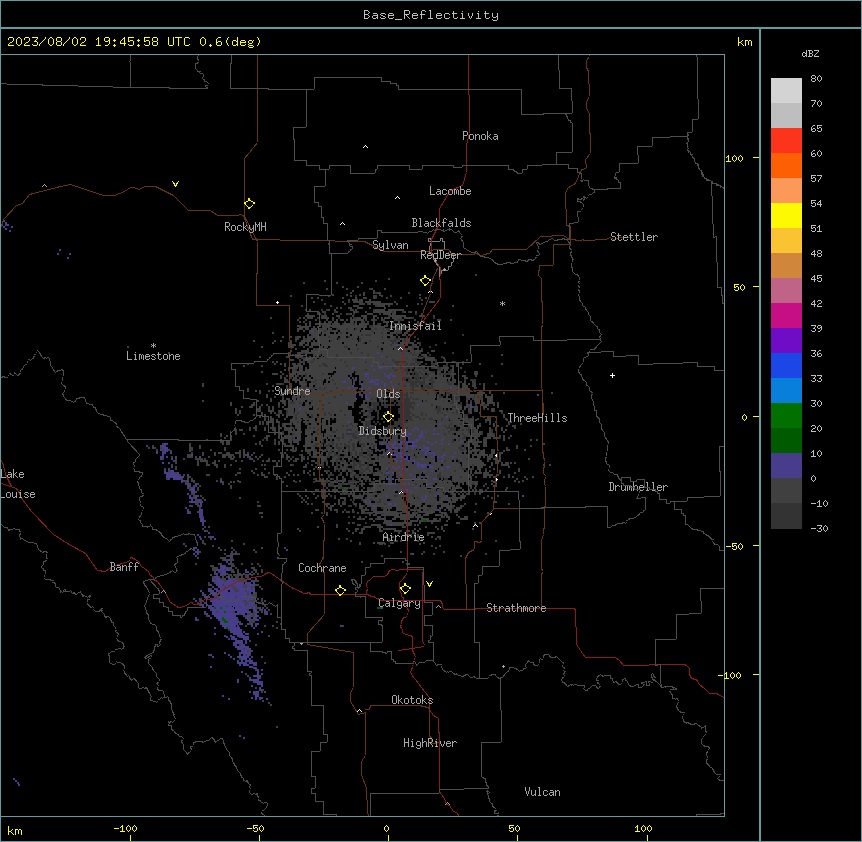Click the Banff town label
862x842 pixels.
(x=124, y=567)
